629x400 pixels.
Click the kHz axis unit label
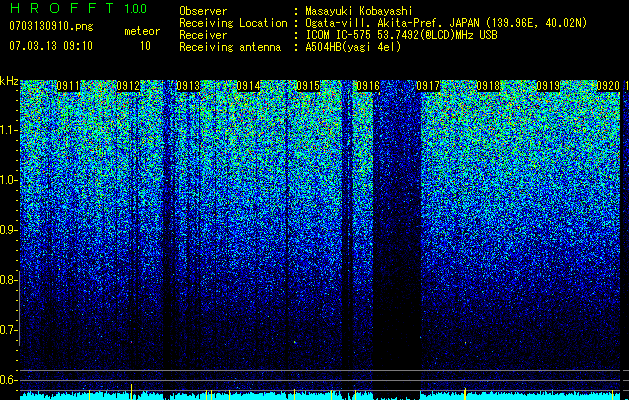coord(9,81)
